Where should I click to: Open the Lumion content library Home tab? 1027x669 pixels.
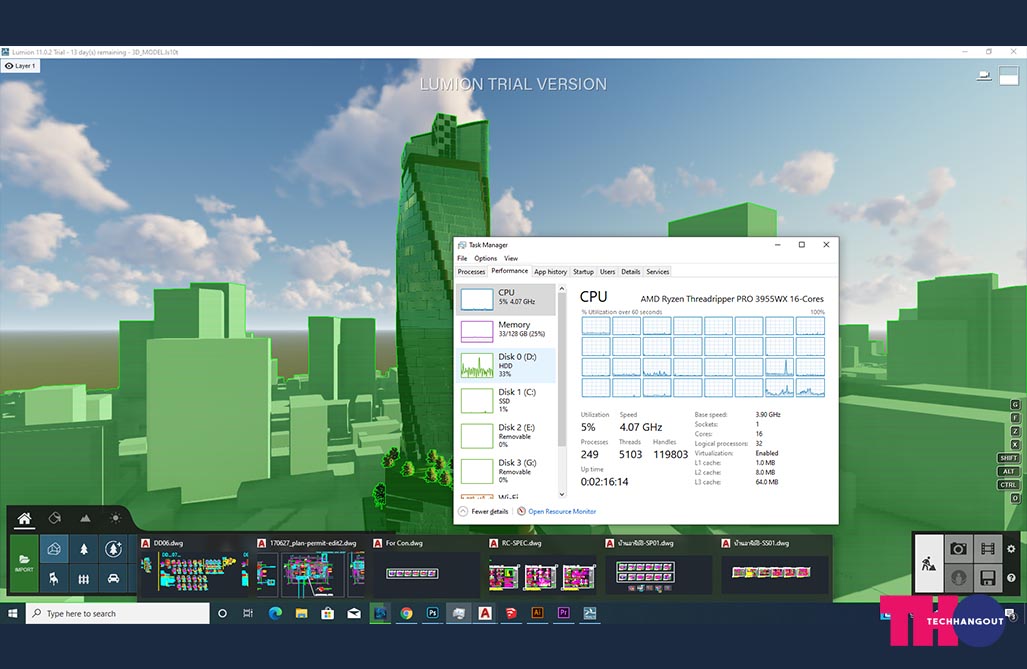point(24,518)
